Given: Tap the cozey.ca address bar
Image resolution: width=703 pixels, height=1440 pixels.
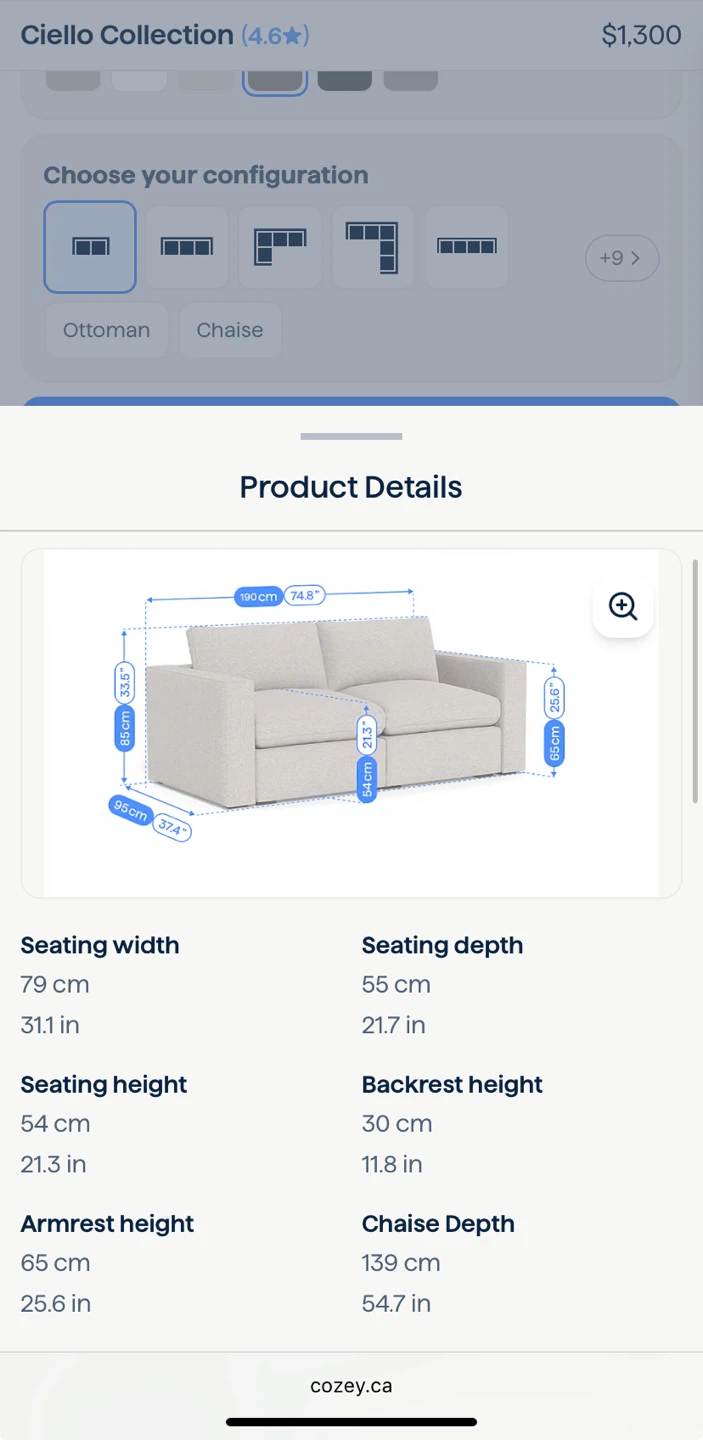Looking at the screenshot, I should (x=351, y=1386).
